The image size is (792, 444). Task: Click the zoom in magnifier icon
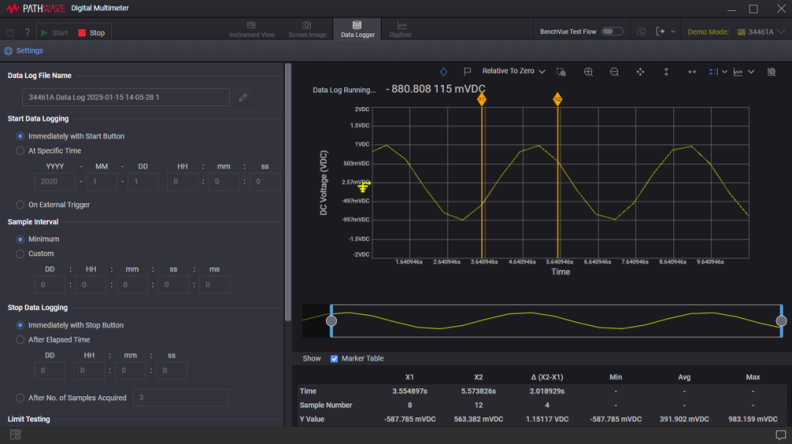pos(588,72)
